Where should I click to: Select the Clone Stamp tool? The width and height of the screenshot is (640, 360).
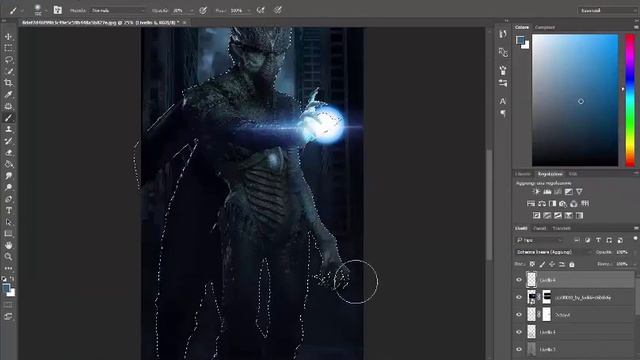pyautogui.click(x=8, y=129)
